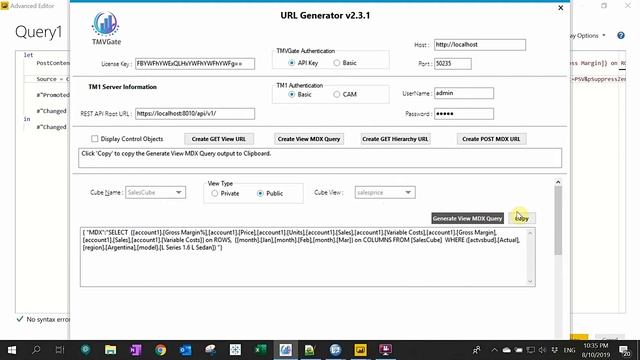The image size is (640, 360).
Task: Open the People icon in system tray
Action: pos(476,350)
